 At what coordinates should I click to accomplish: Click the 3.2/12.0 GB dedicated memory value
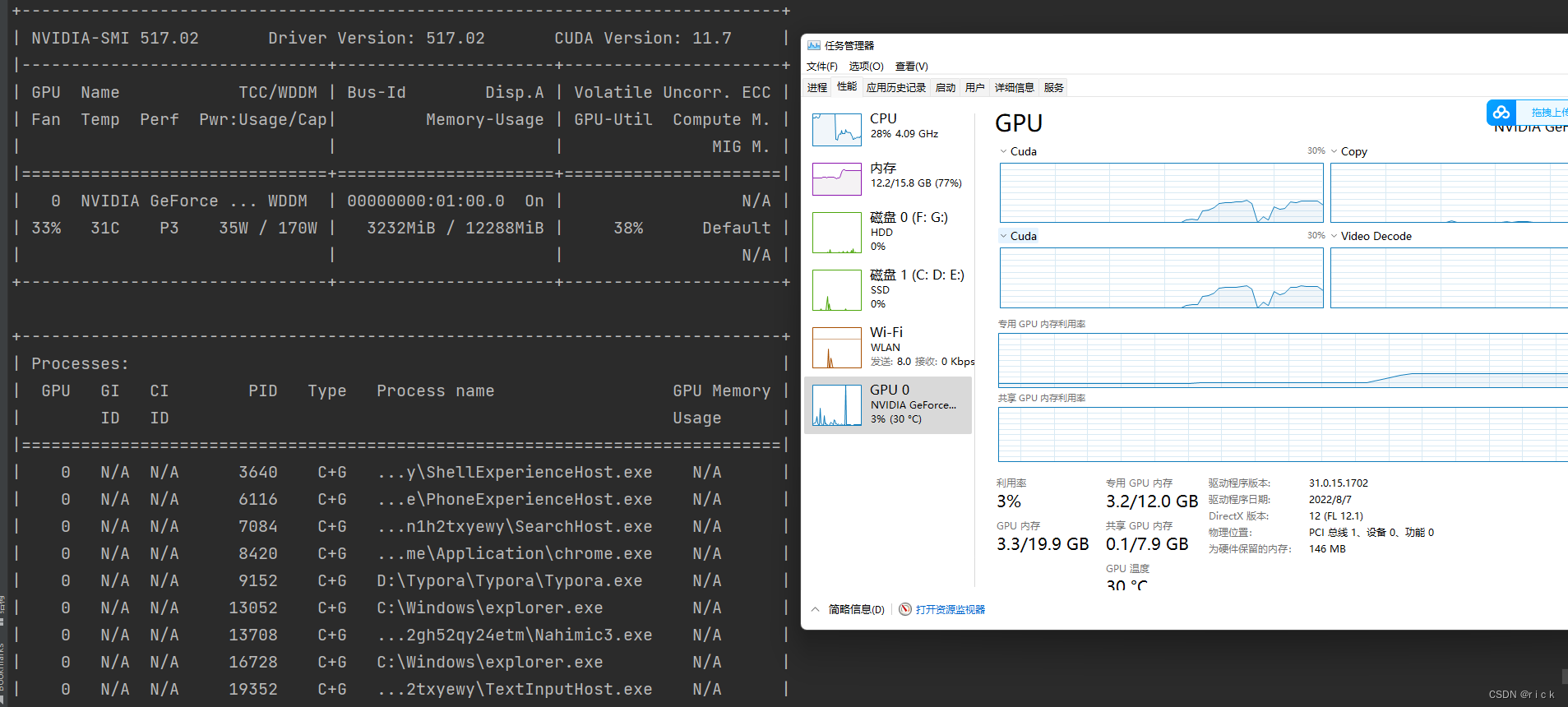coord(1152,501)
